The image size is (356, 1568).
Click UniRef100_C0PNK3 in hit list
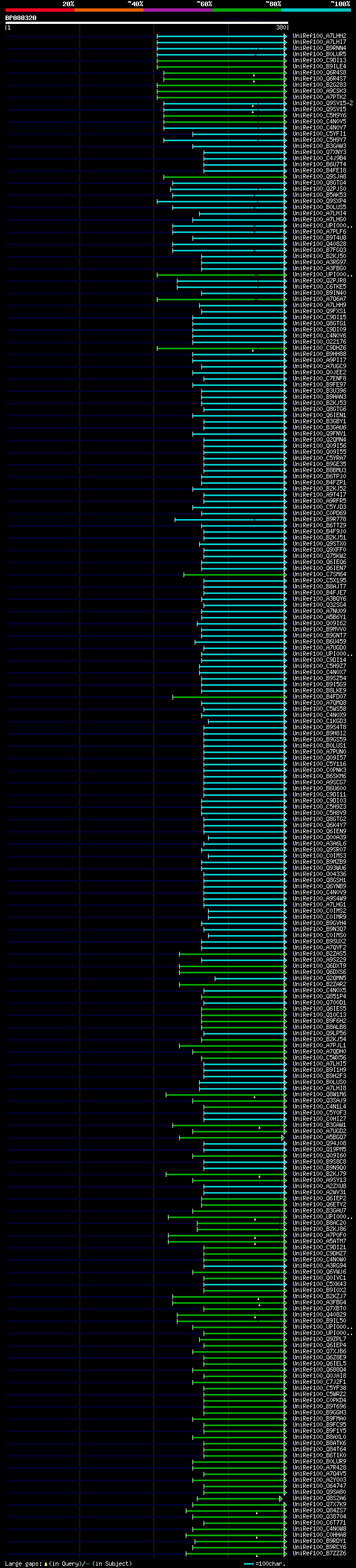click(319, 770)
